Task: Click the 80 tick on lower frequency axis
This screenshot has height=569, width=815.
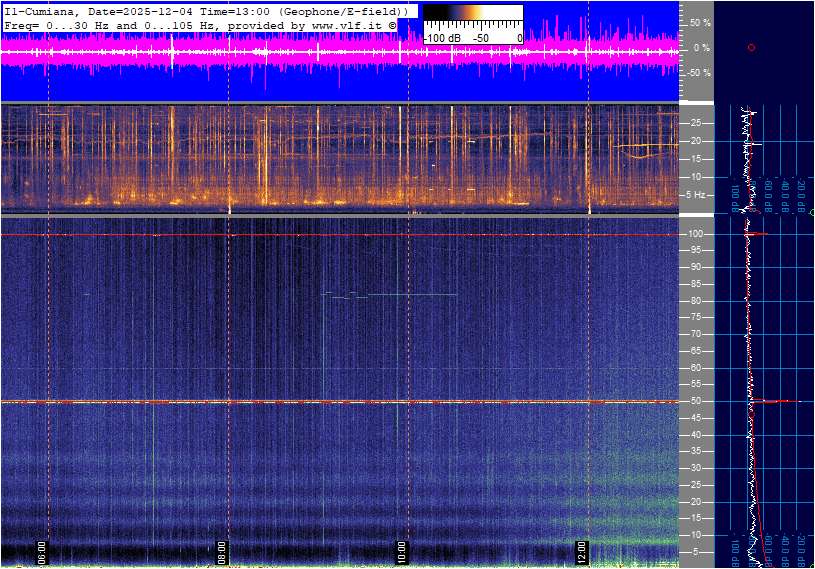Action: click(x=696, y=301)
